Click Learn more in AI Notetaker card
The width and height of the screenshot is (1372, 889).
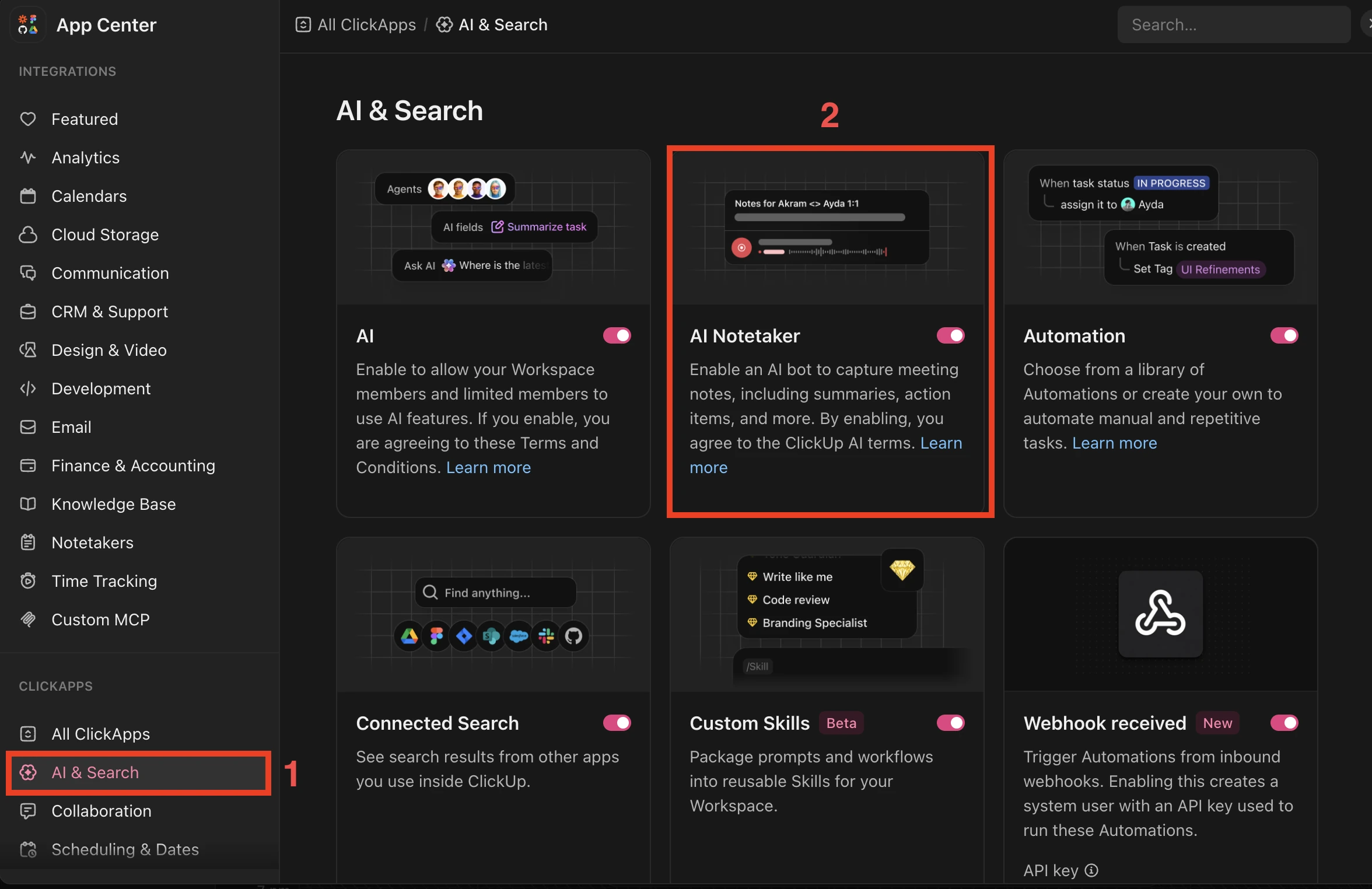pos(942,443)
